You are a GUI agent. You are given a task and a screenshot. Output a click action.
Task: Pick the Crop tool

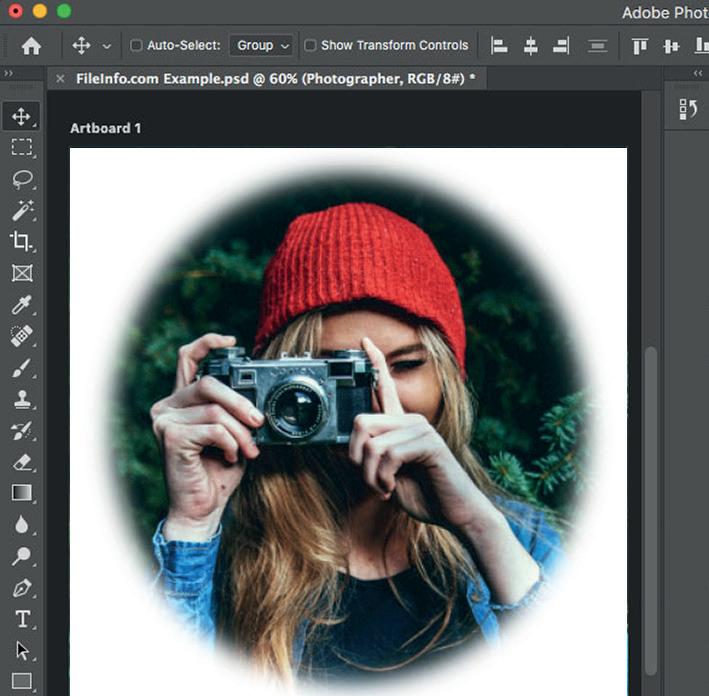pyautogui.click(x=21, y=241)
